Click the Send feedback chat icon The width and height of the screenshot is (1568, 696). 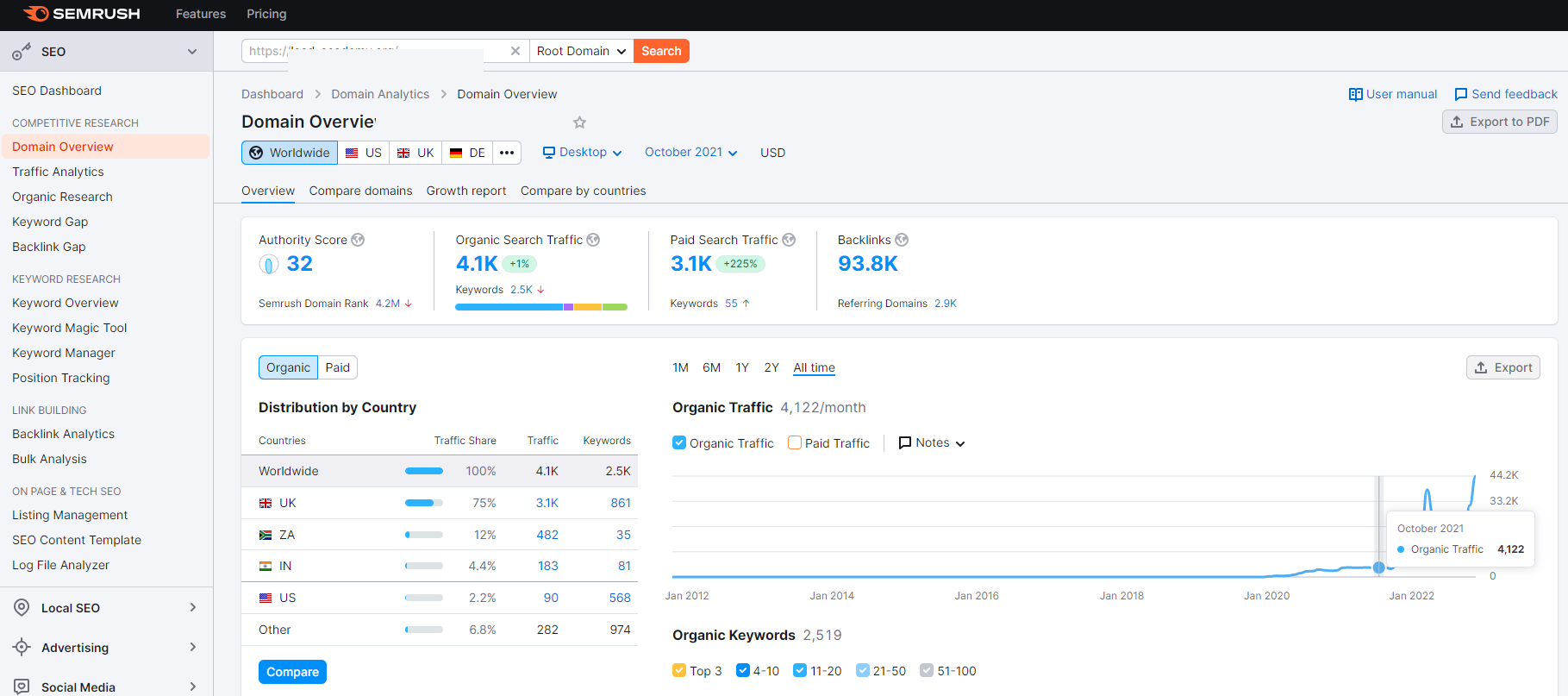[1460, 94]
